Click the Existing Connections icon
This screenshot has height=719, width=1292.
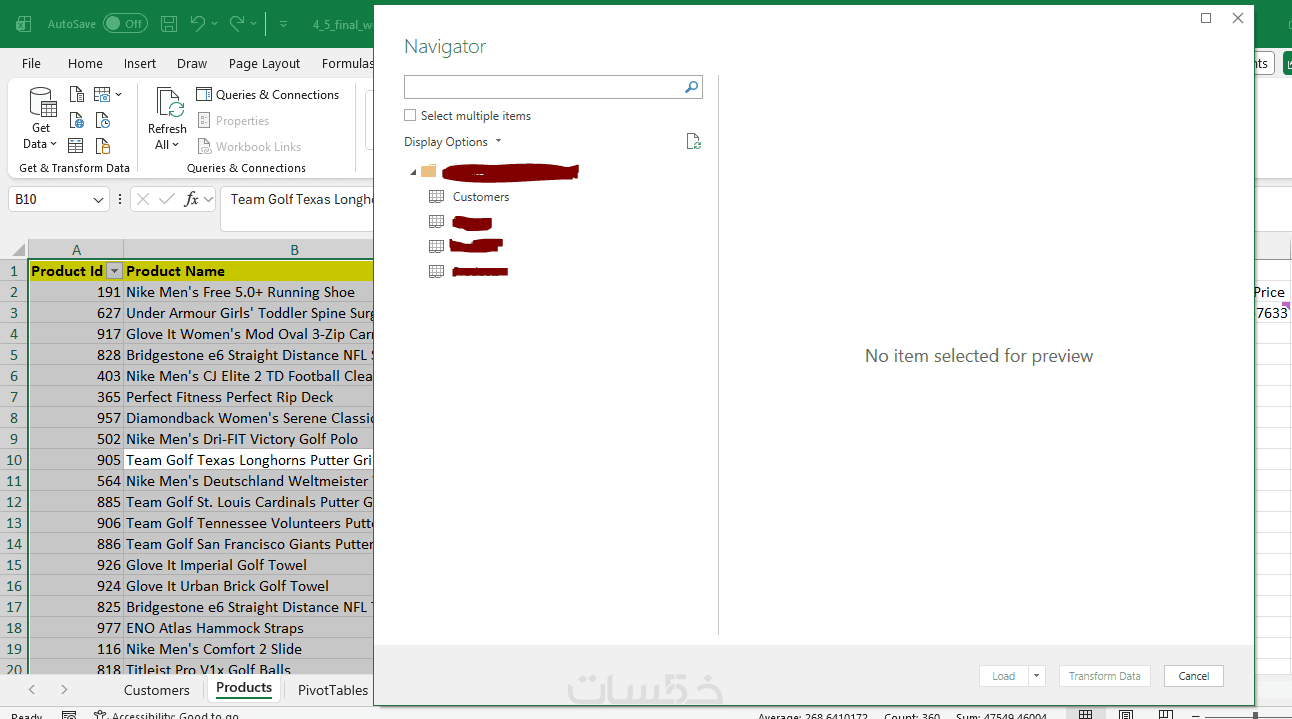pos(103,146)
